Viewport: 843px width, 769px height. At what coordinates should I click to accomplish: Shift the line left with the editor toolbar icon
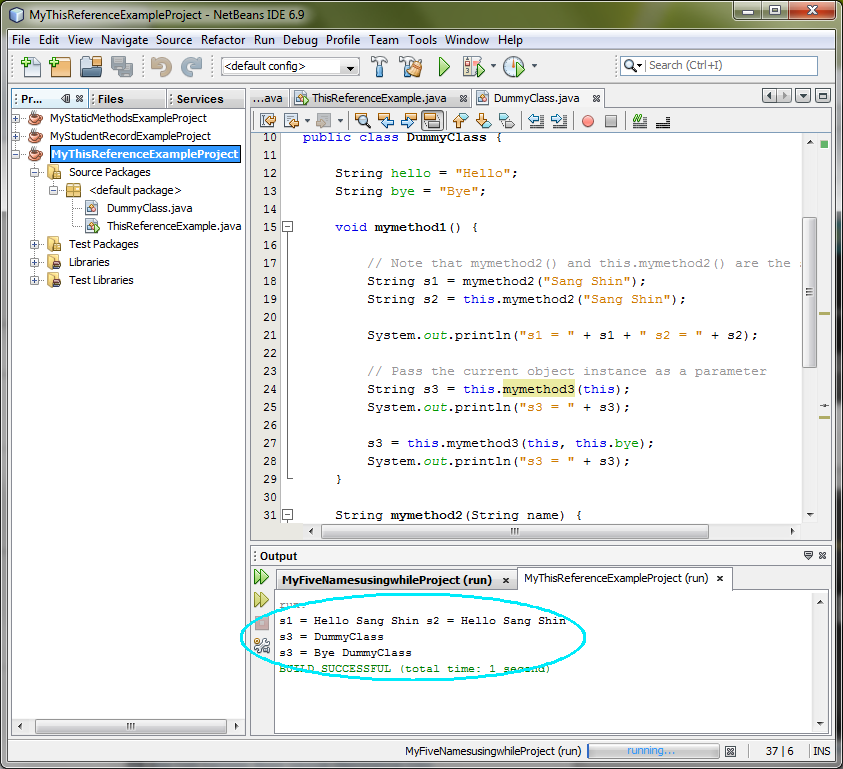click(535, 120)
